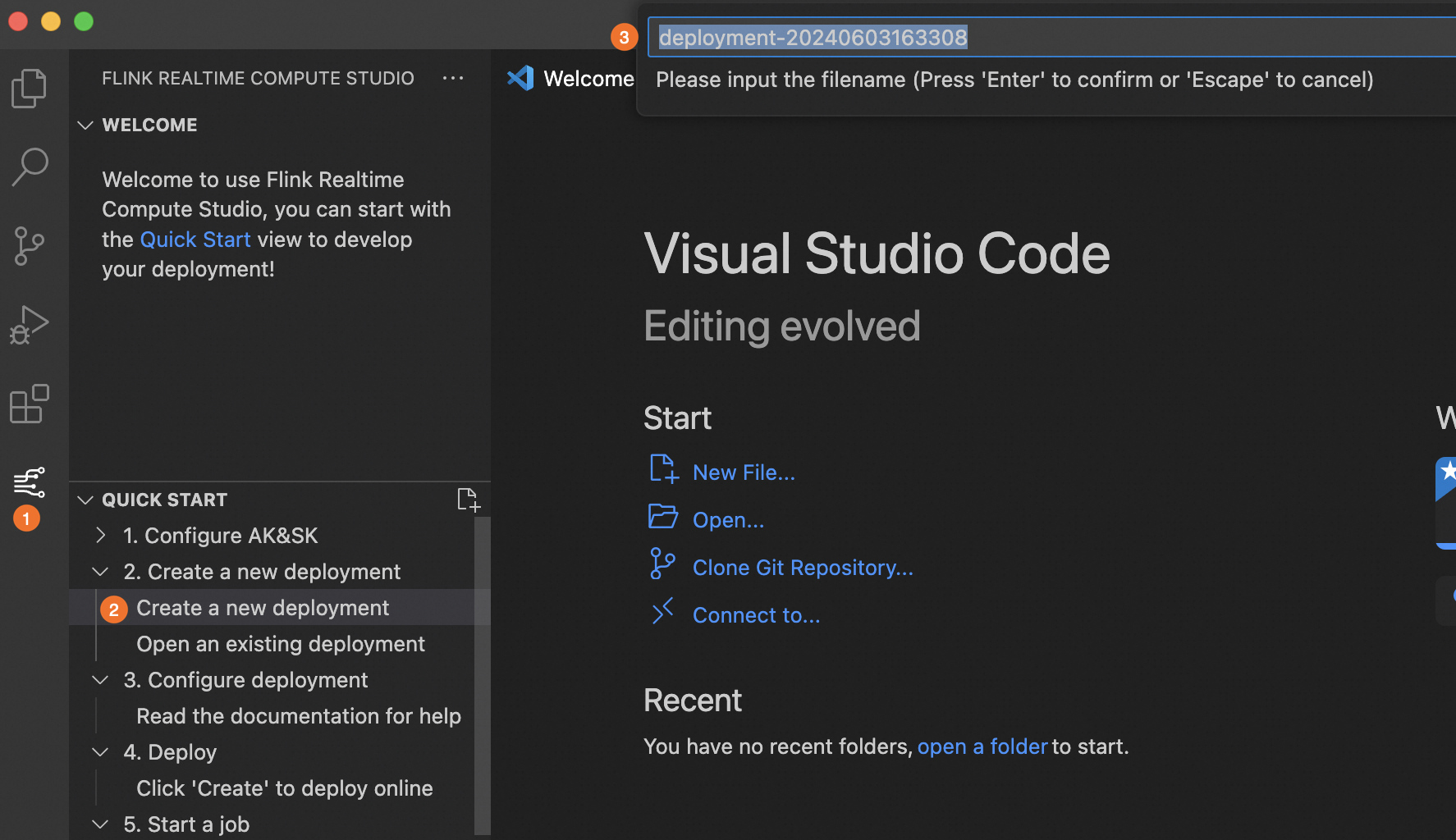Collapse the 4. Deploy group
1456x840 pixels.
[100, 752]
